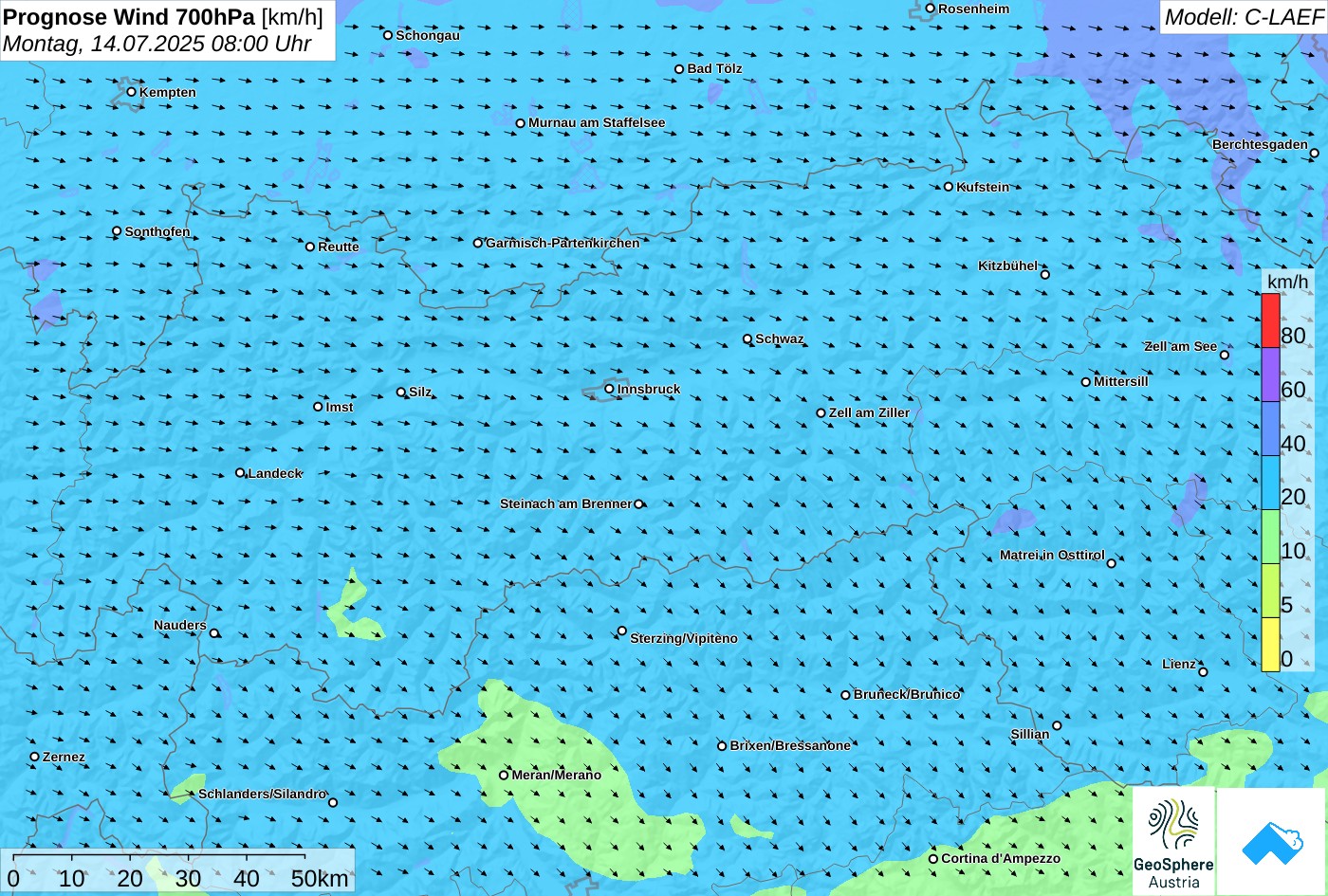1328x896 pixels.
Task: Click the Berchtesgaden city marker
Action: point(1314,153)
